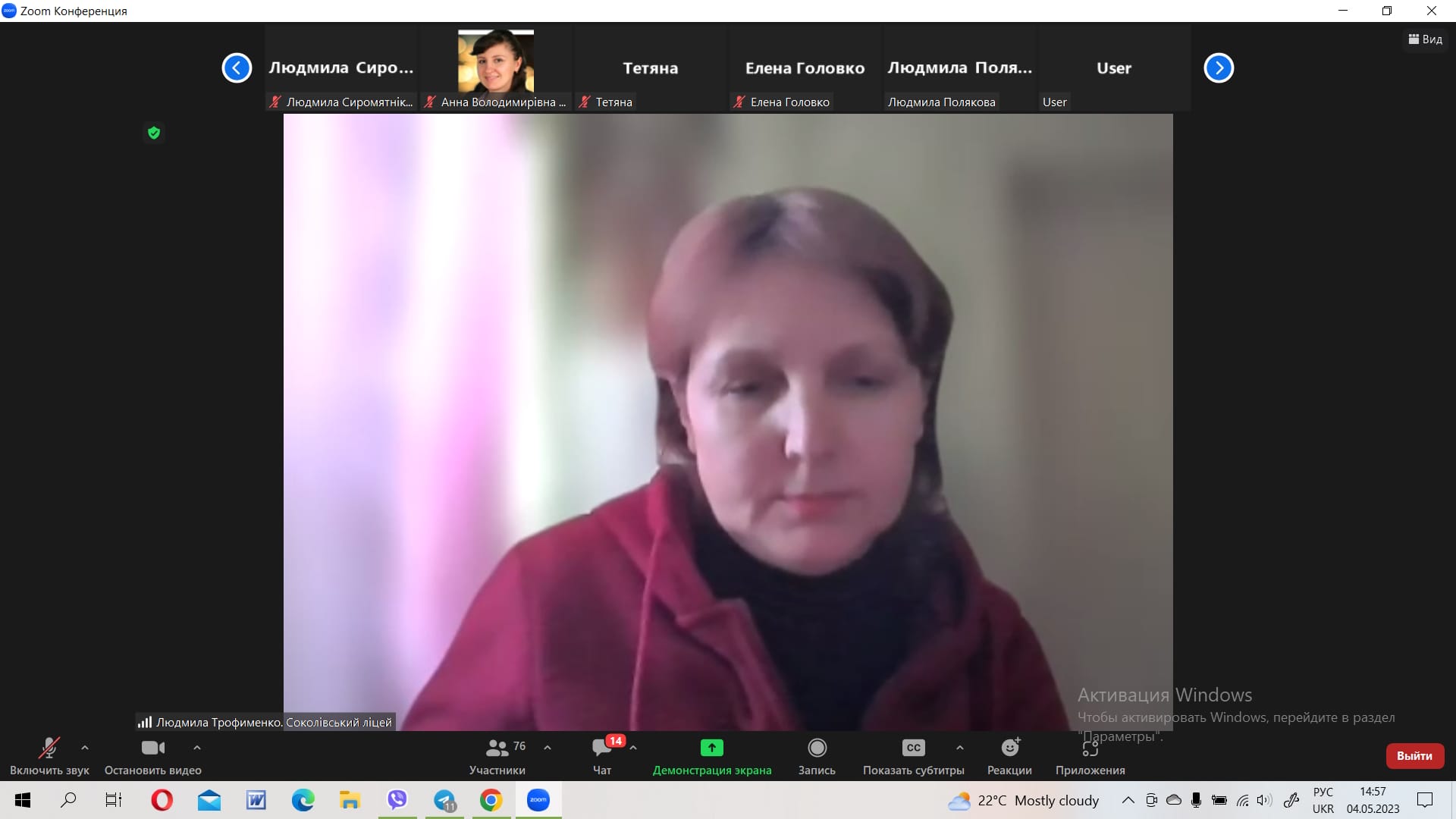The image size is (1456, 819).
Task: Open Google Chrome from taskbar
Action: (491, 800)
